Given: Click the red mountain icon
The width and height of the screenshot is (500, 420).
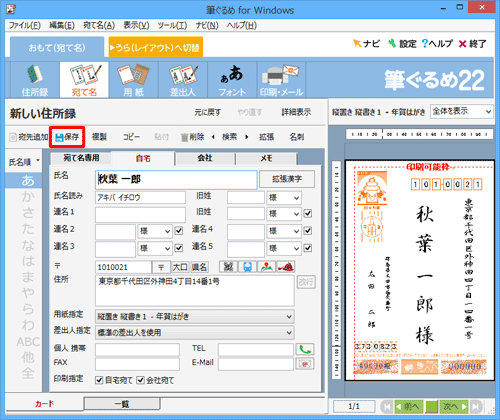Looking at the screenshot, I should click(x=286, y=267).
